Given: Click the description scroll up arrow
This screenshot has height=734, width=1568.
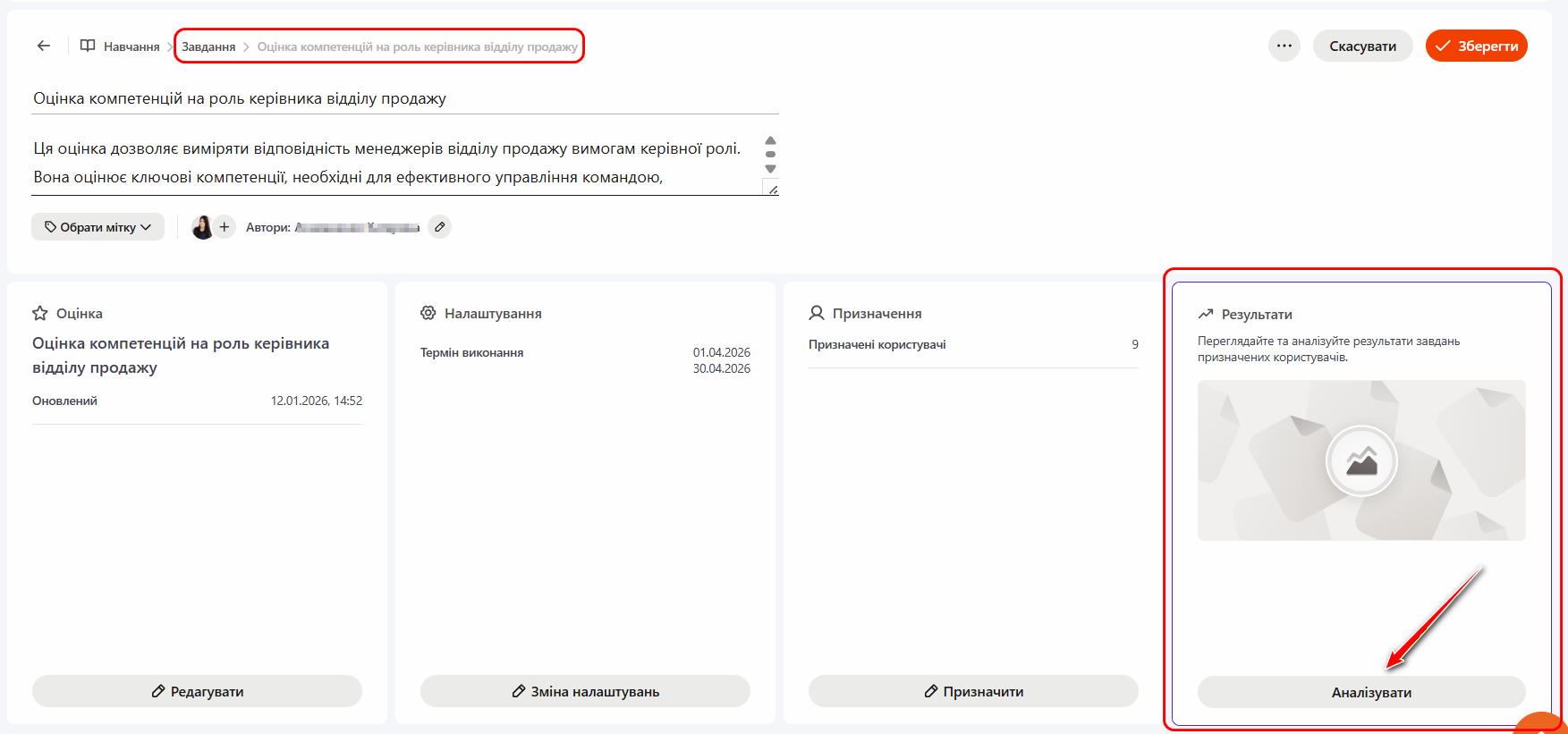Looking at the screenshot, I should (770, 140).
